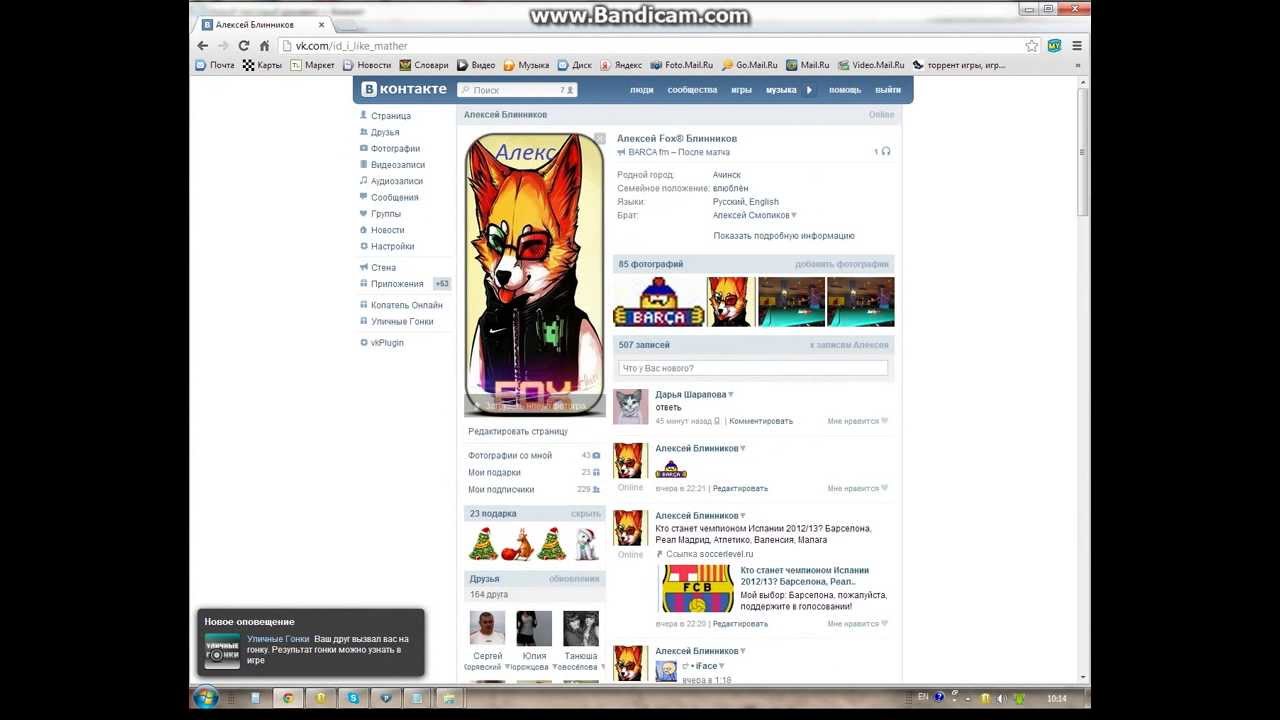Open Настройки in the sidebar

click(x=393, y=246)
